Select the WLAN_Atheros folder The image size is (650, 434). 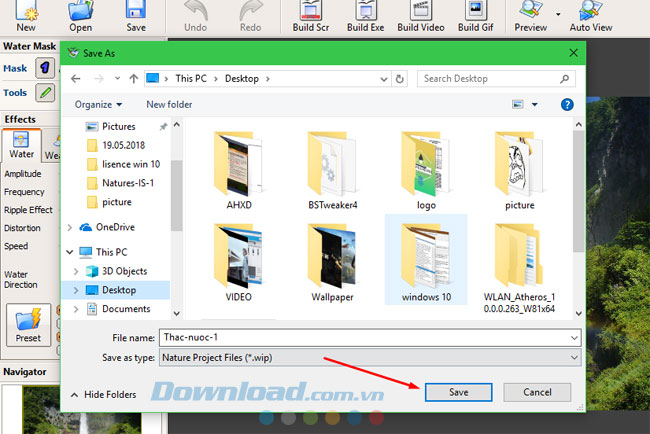(519, 268)
